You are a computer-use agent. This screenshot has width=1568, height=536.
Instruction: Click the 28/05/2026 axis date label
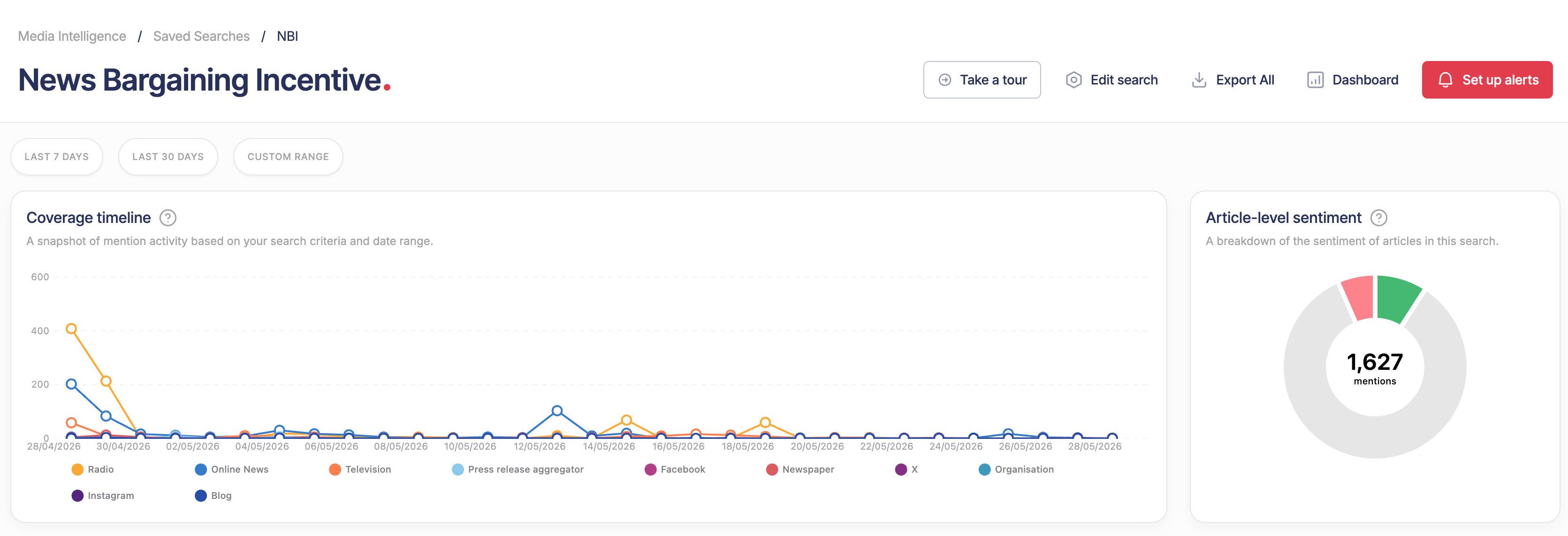click(1095, 446)
